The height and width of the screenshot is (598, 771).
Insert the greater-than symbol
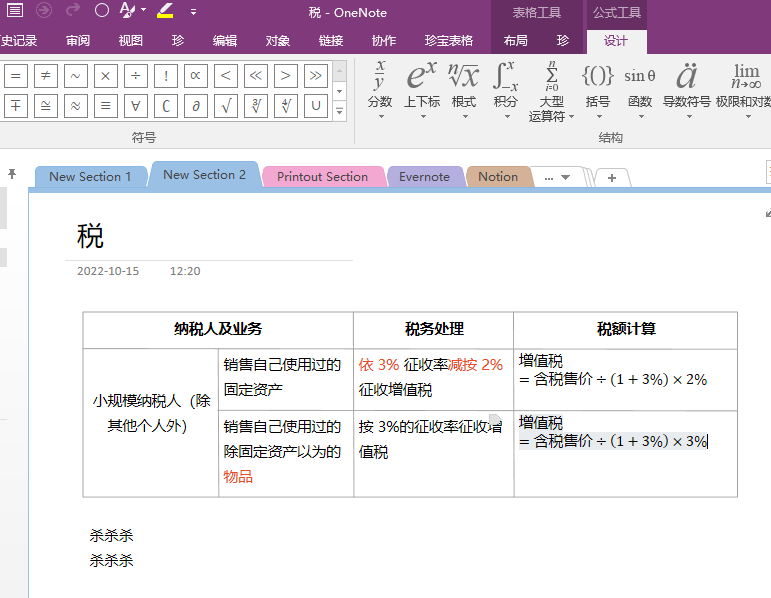286,76
